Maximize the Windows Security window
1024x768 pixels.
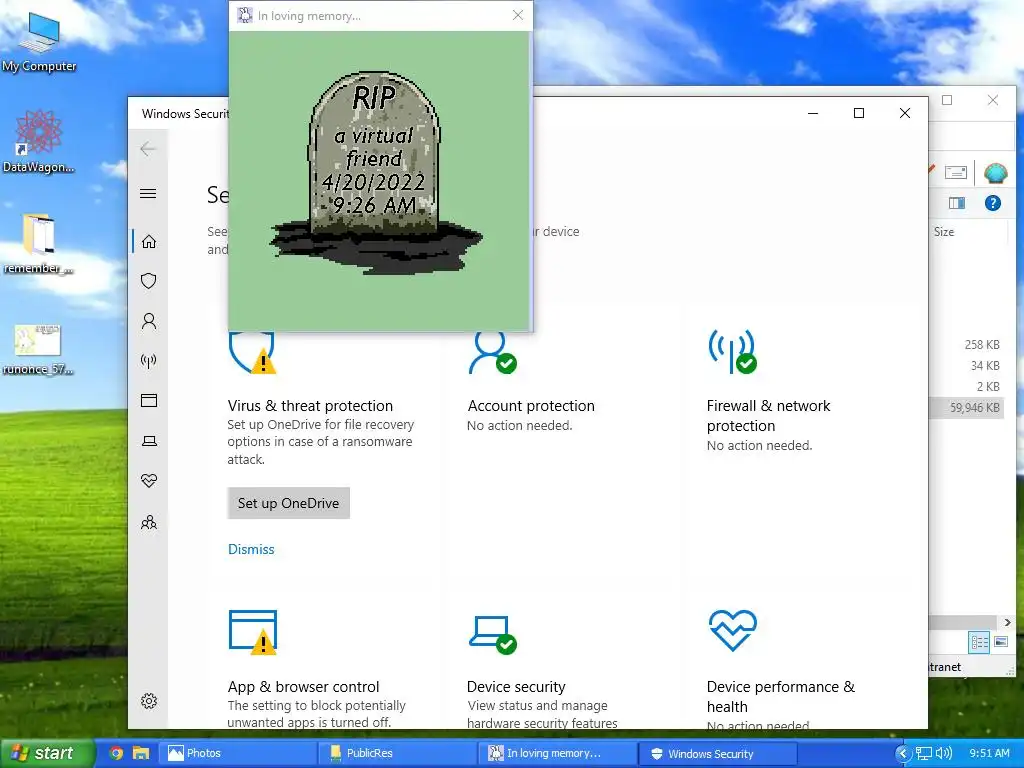[859, 113]
